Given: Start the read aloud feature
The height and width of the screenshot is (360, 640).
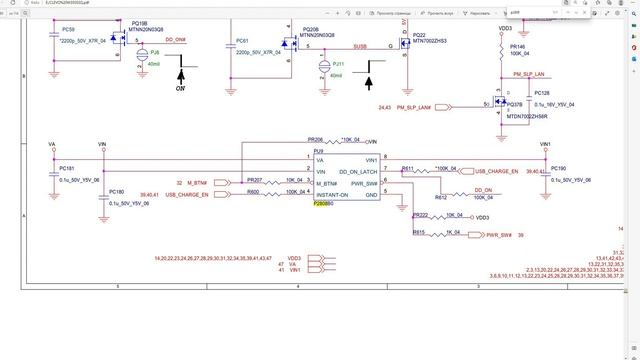Looking at the screenshot, I should coord(437,13).
